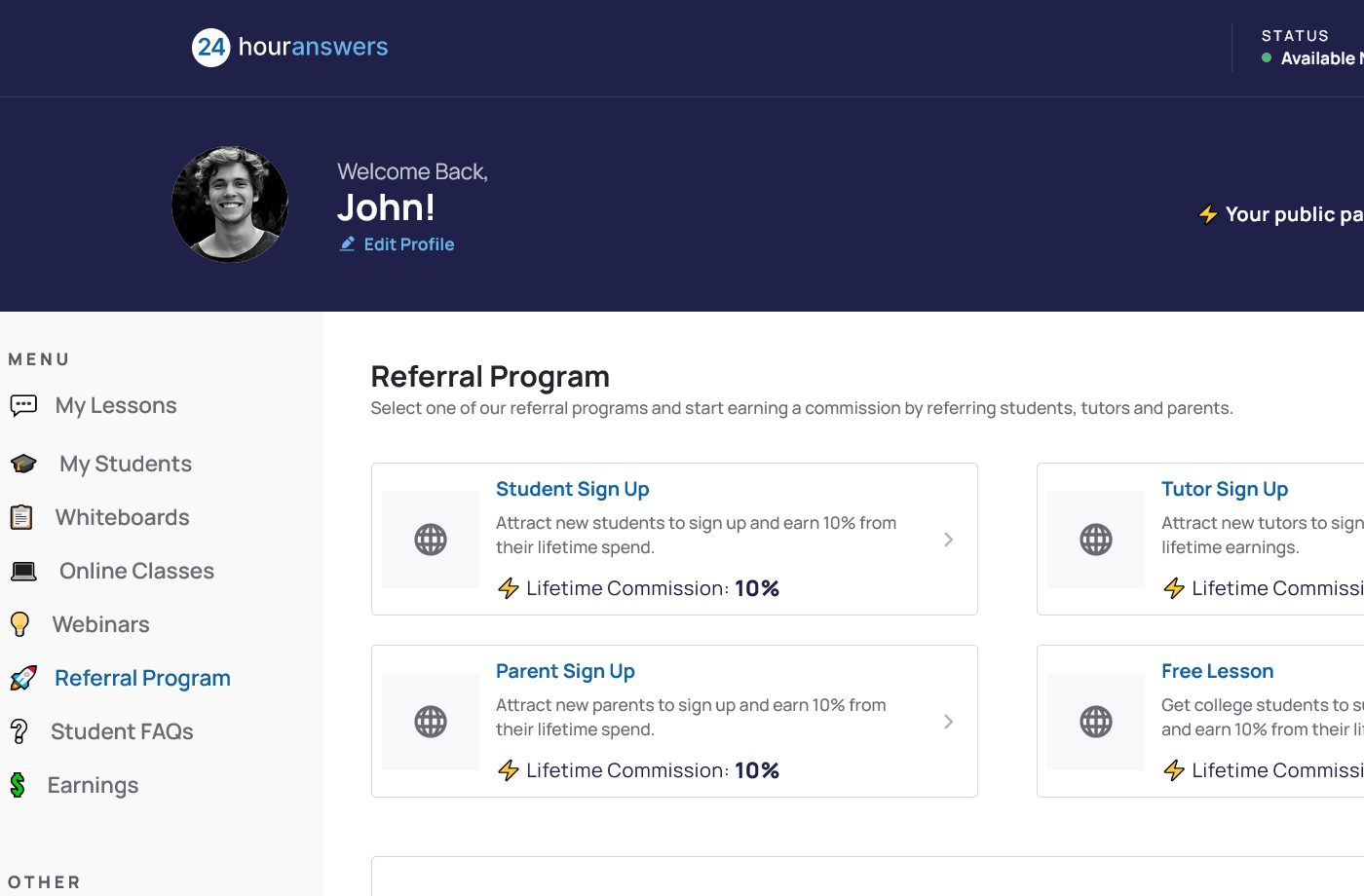1364x896 pixels.
Task: Click the Student Sign Up globe icon
Action: pyautogui.click(x=431, y=540)
